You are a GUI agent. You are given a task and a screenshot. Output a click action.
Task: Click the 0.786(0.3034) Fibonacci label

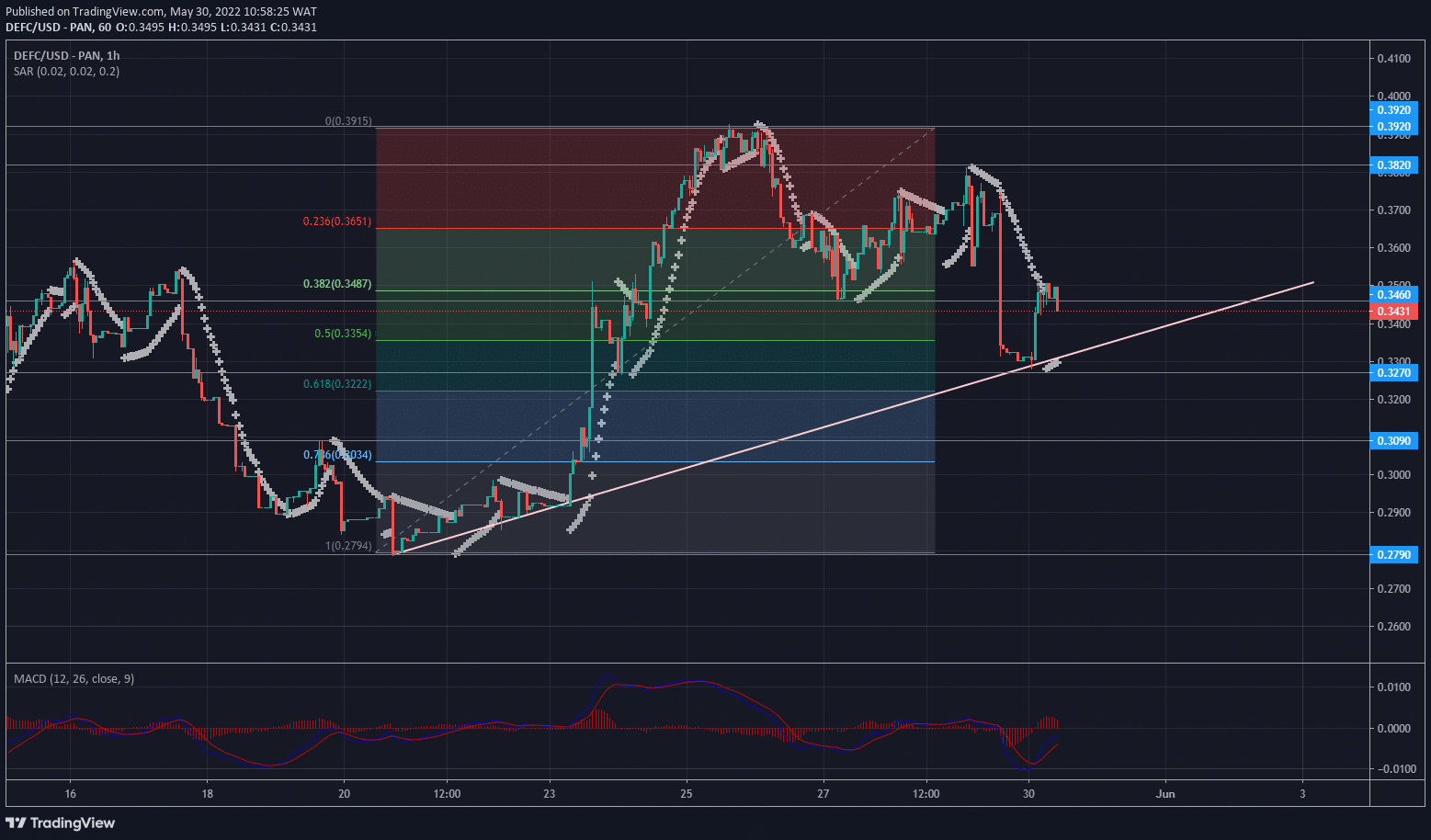pyautogui.click(x=337, y=455)
